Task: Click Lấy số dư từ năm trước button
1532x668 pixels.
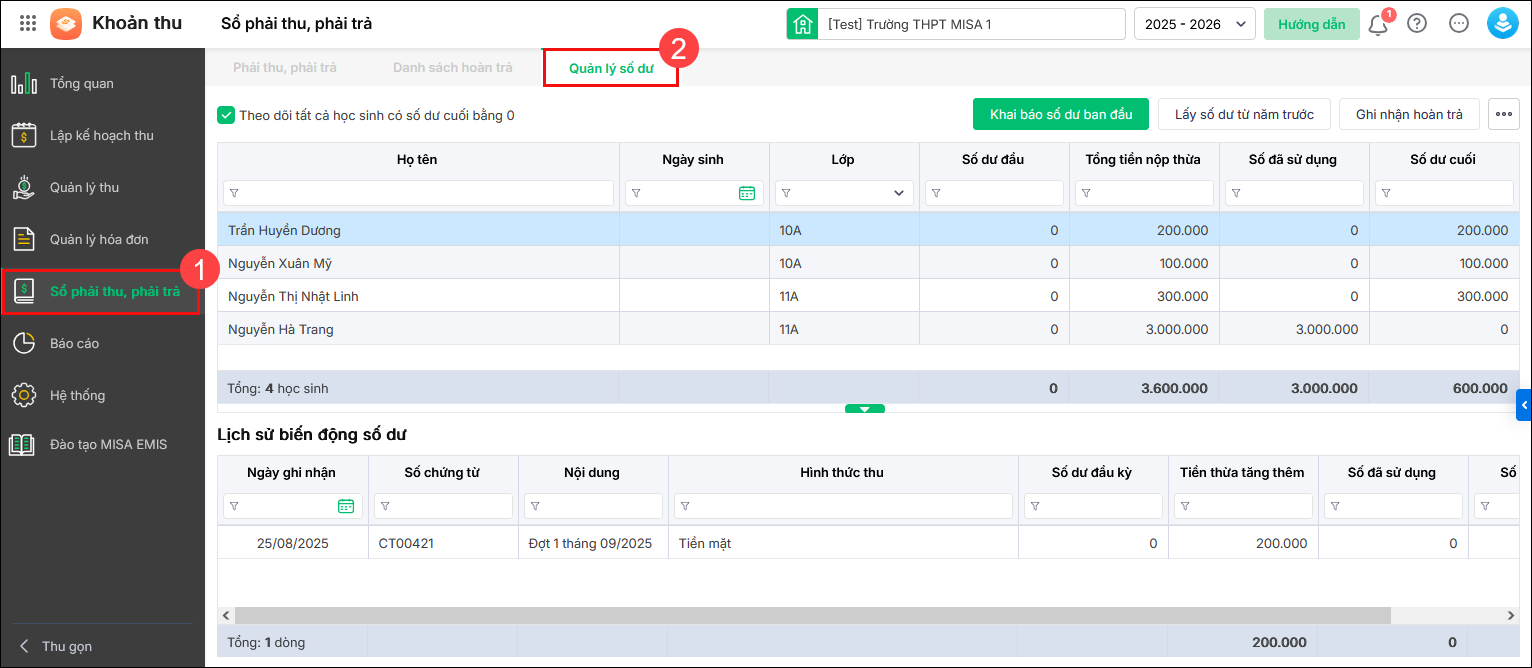Action: (x=1244, y=114)
